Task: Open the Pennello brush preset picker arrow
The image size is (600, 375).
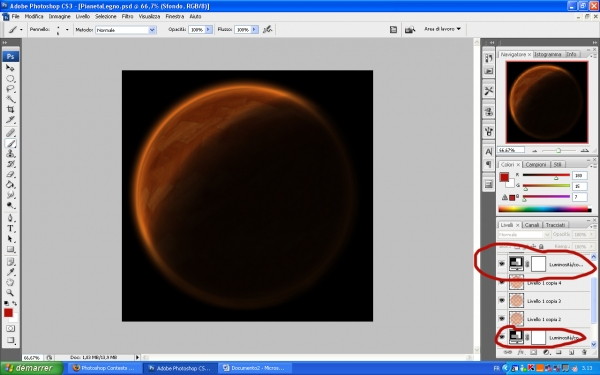Action: 67,29
